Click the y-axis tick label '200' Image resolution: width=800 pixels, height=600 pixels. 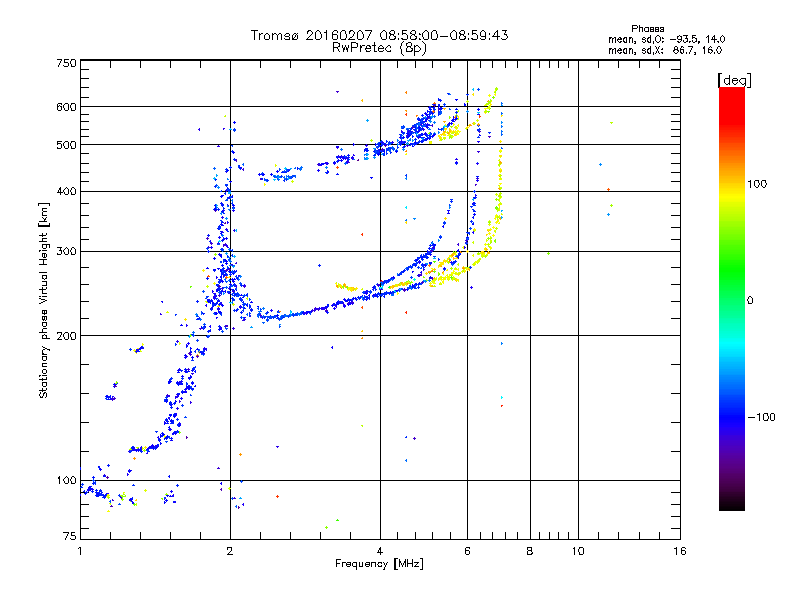coord(66,336)
